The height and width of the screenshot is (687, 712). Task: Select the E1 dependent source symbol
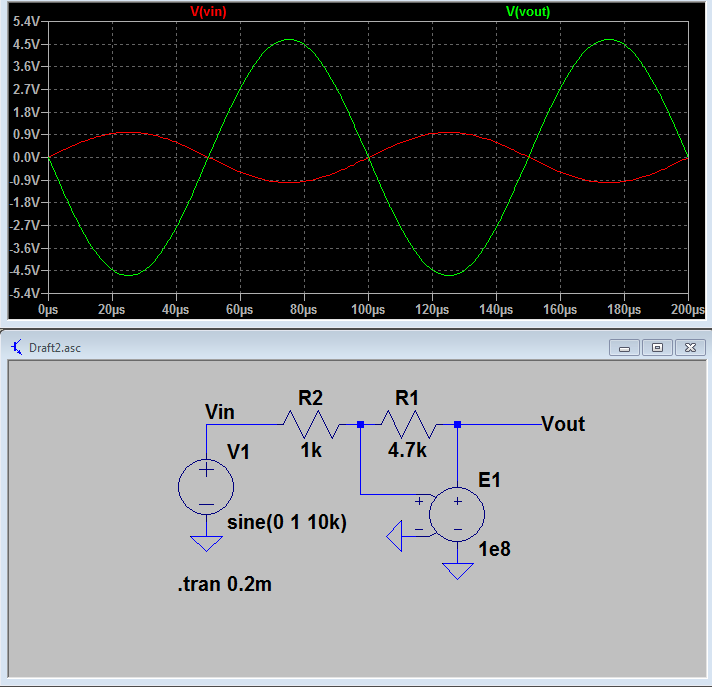[x=457, y=514]
